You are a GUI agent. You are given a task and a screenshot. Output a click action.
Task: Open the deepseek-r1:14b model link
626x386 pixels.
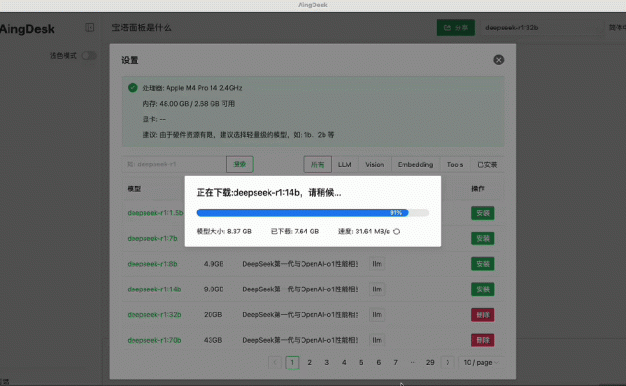(x=154, y=289)
